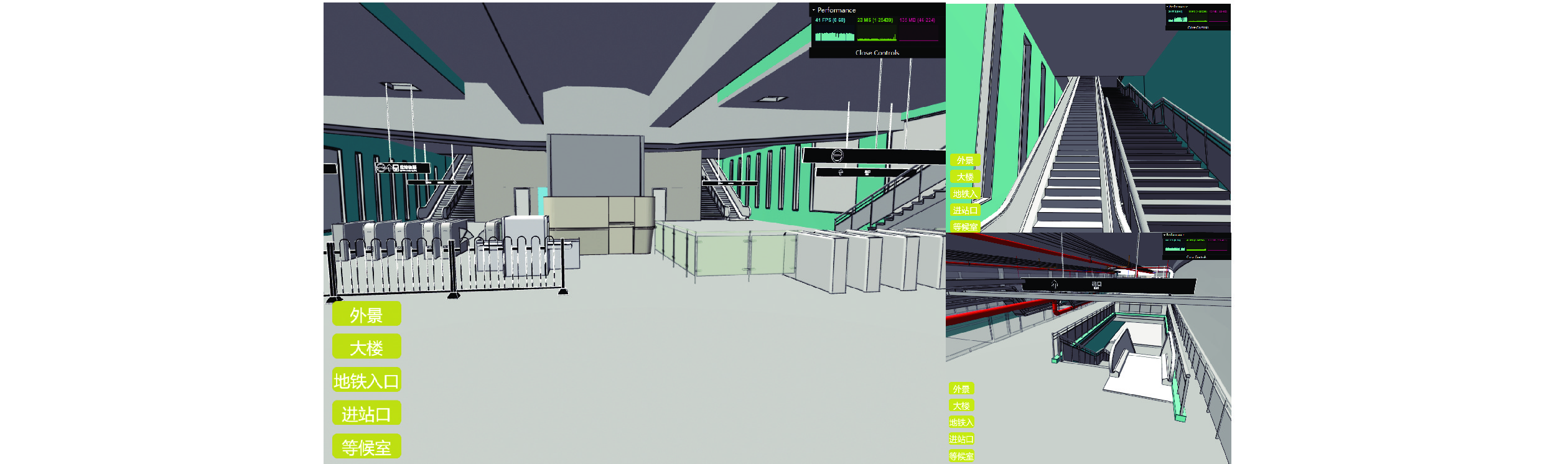Click the 大楼 button in the main station hall view
The height and width of the screenshot is (464, 1568).
coord(366,346)
